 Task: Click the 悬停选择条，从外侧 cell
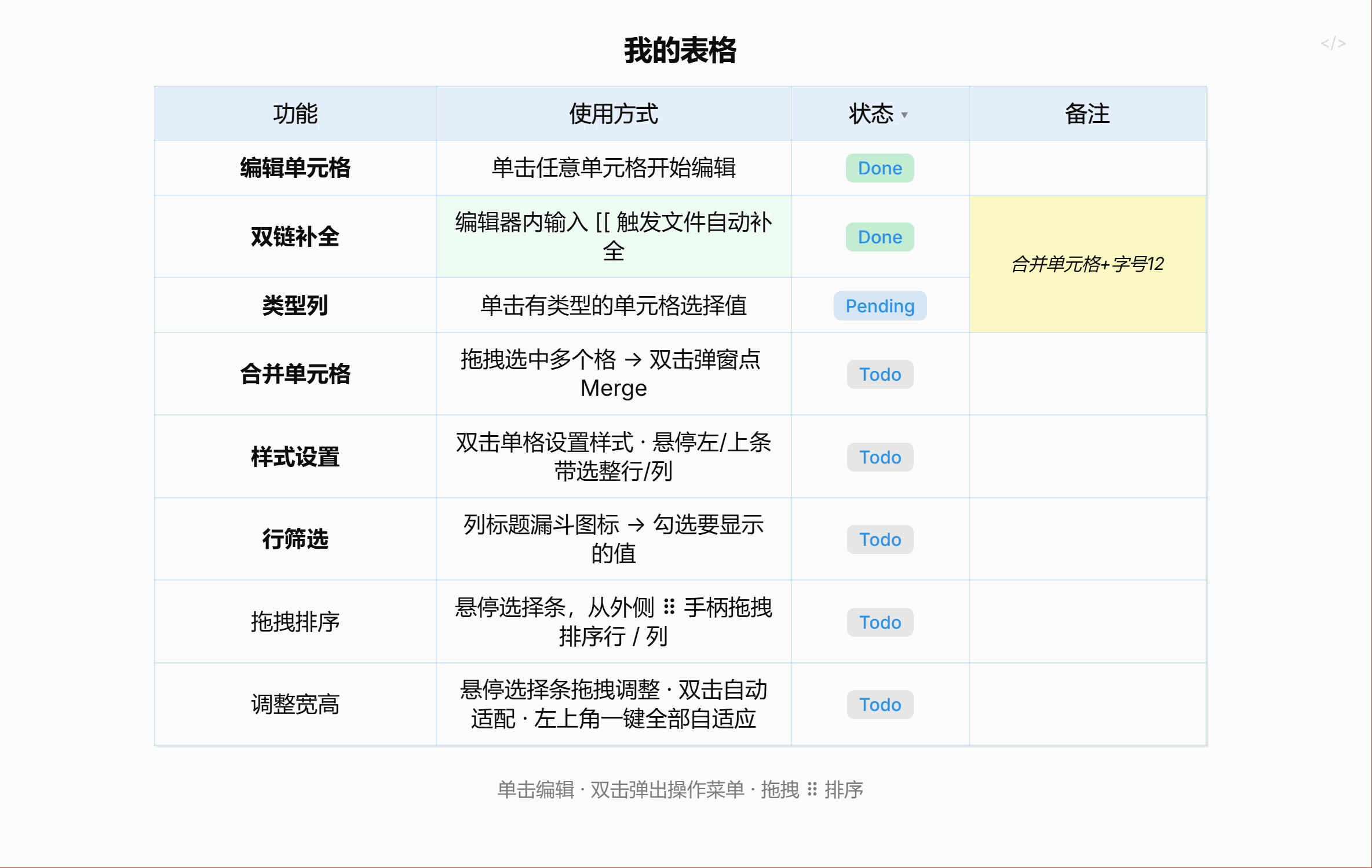pos(614,622)
